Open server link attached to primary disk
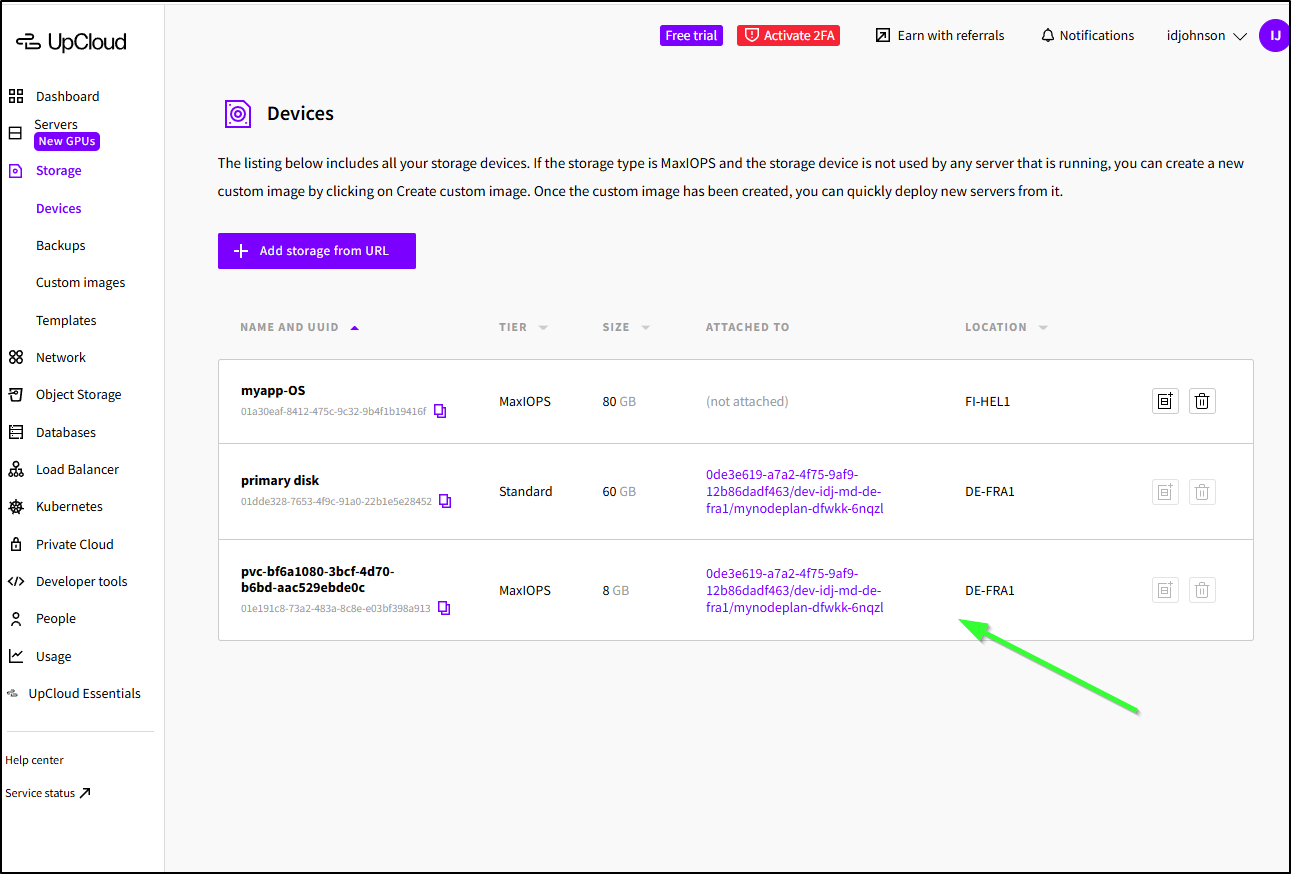The image size is (1291, 874). coord(794,491)
